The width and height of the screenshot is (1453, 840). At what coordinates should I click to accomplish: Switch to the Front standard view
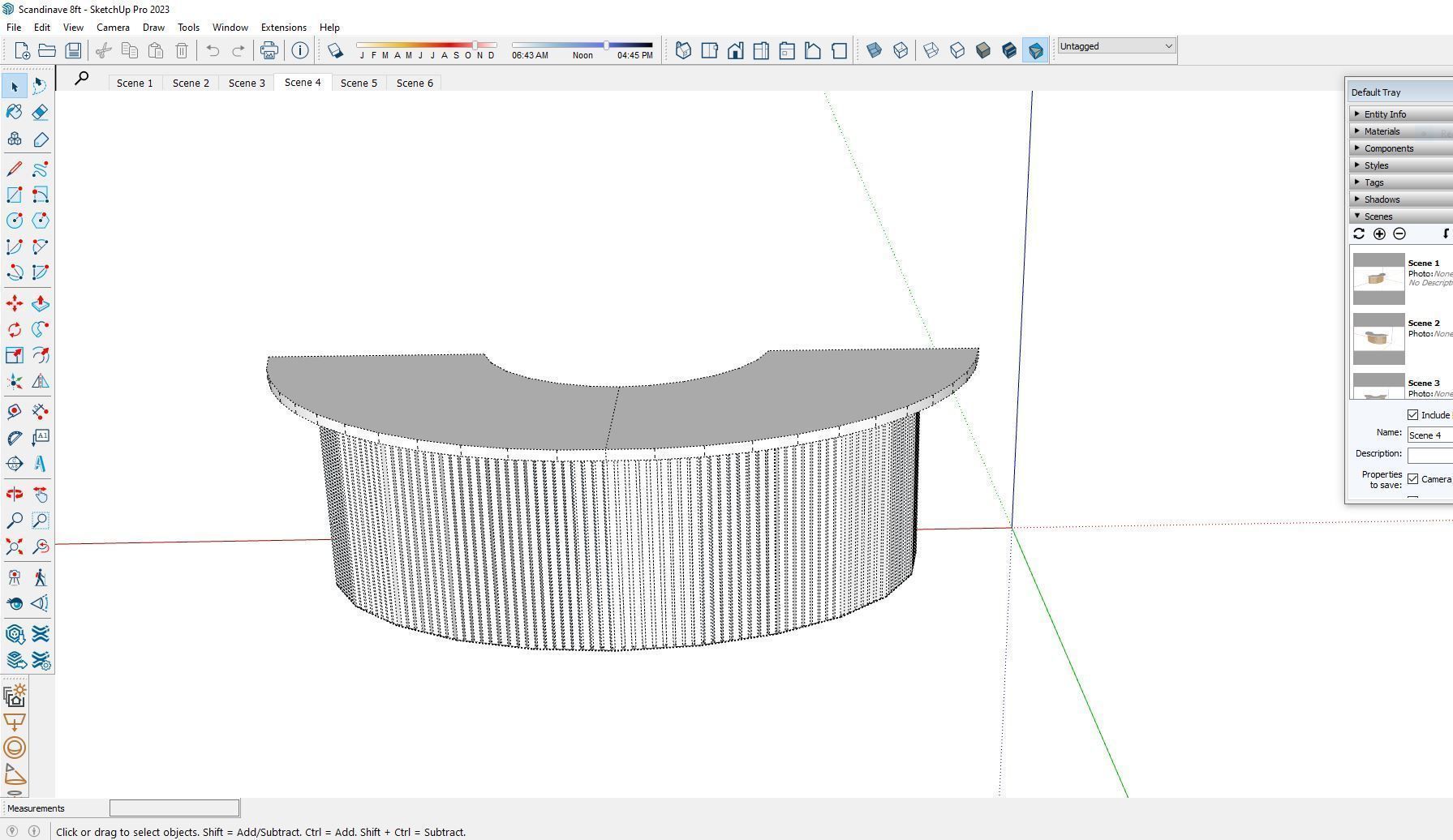click(x=735, y=50)
